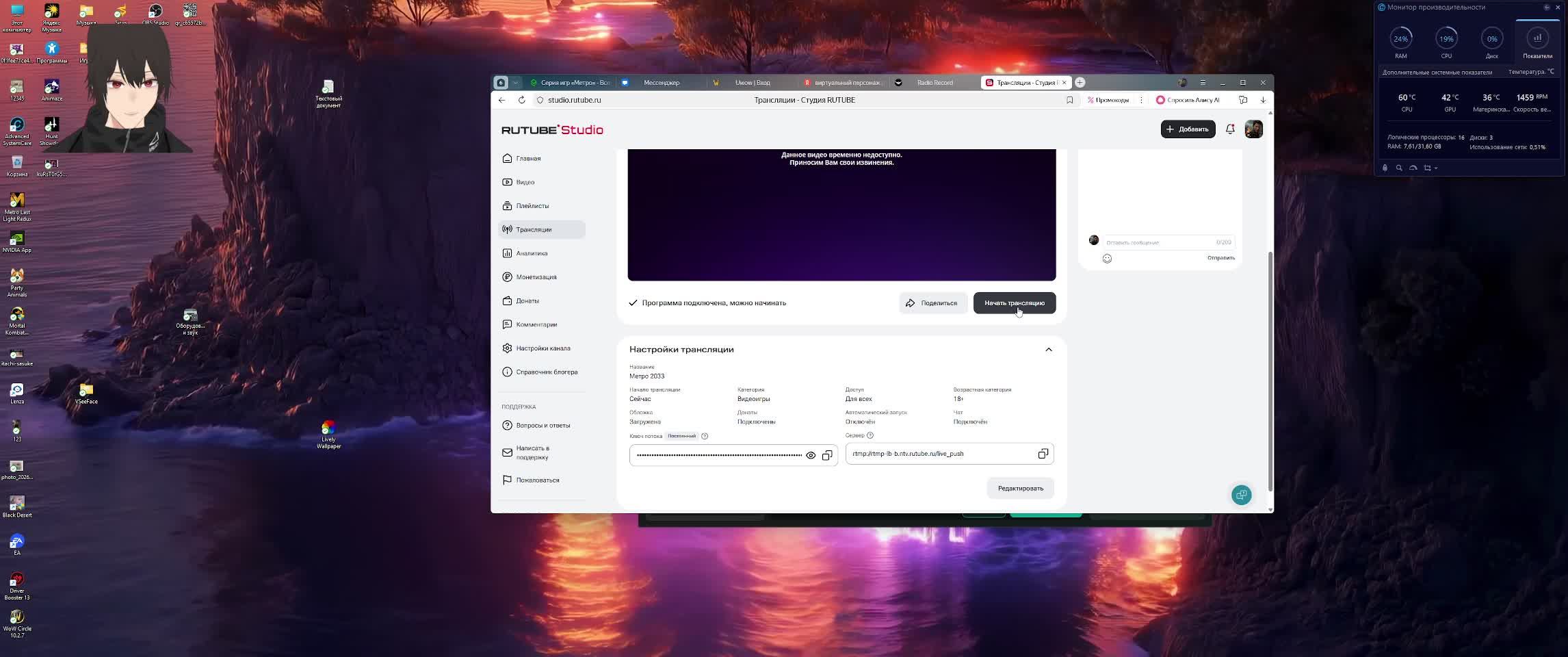Go to Видео in the sidebar
Screen dimensions: 1568x657
point(542,182)
